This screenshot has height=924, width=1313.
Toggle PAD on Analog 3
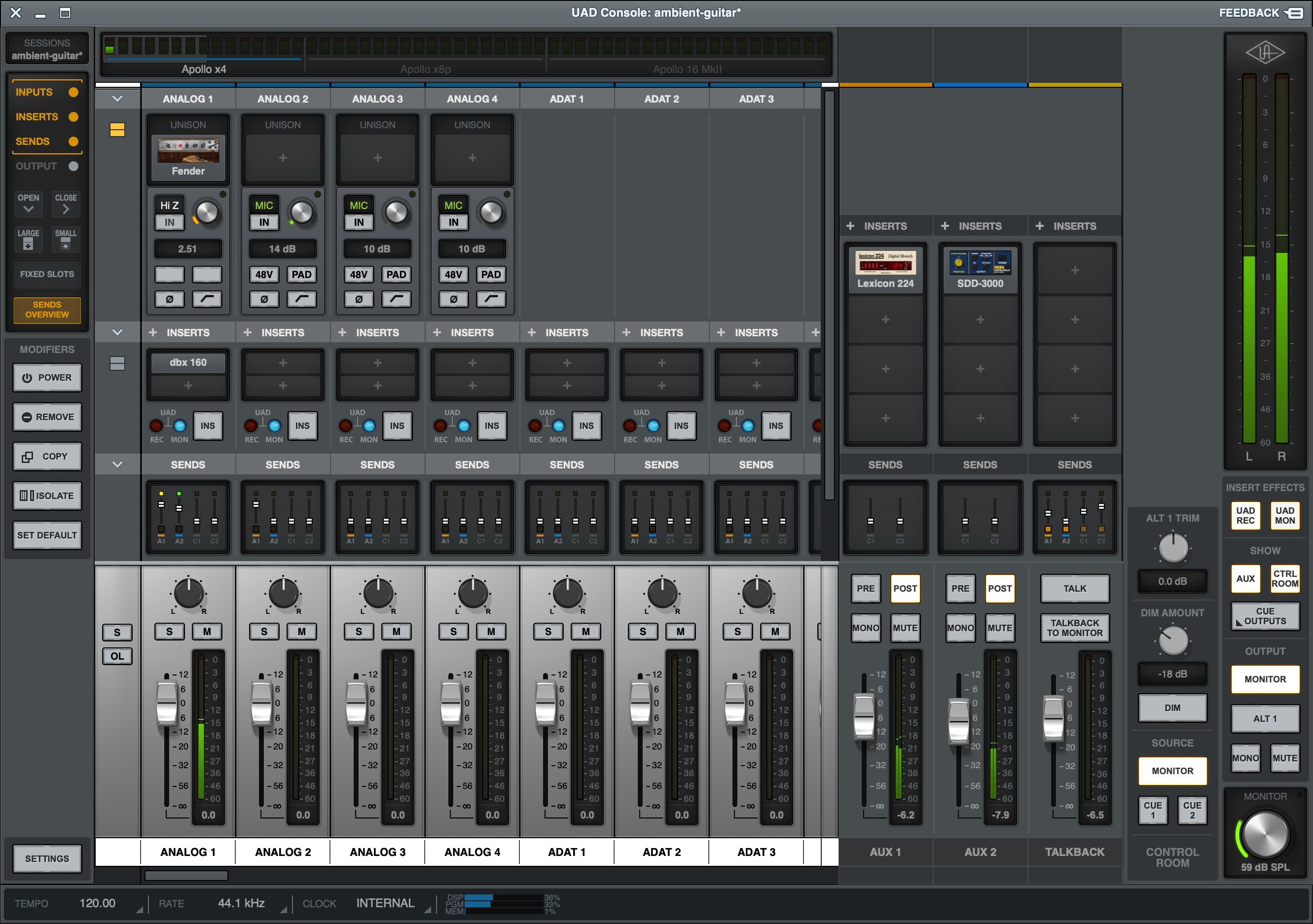pos(396,275)
